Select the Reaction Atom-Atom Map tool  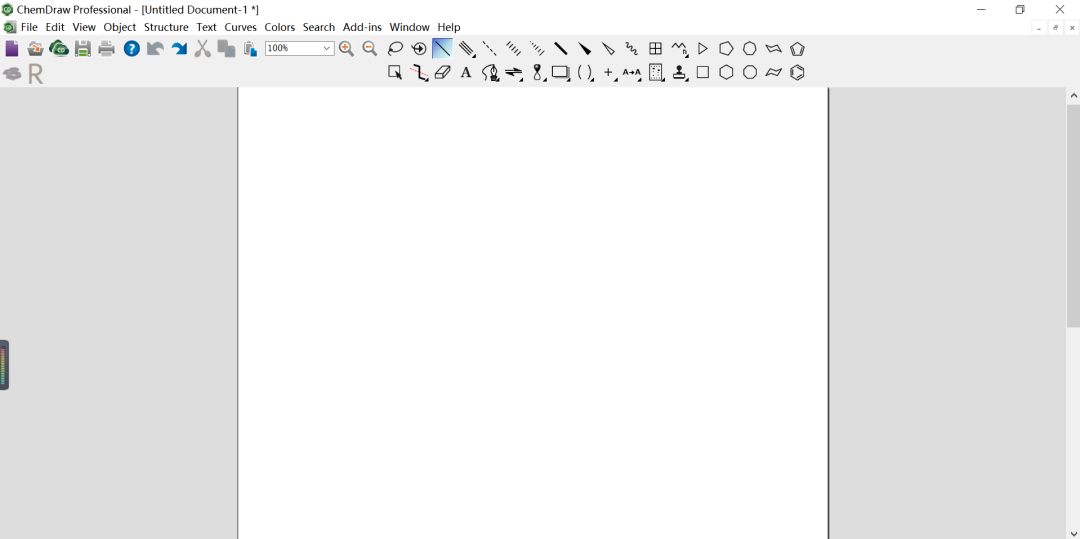(x=632, y=72)
